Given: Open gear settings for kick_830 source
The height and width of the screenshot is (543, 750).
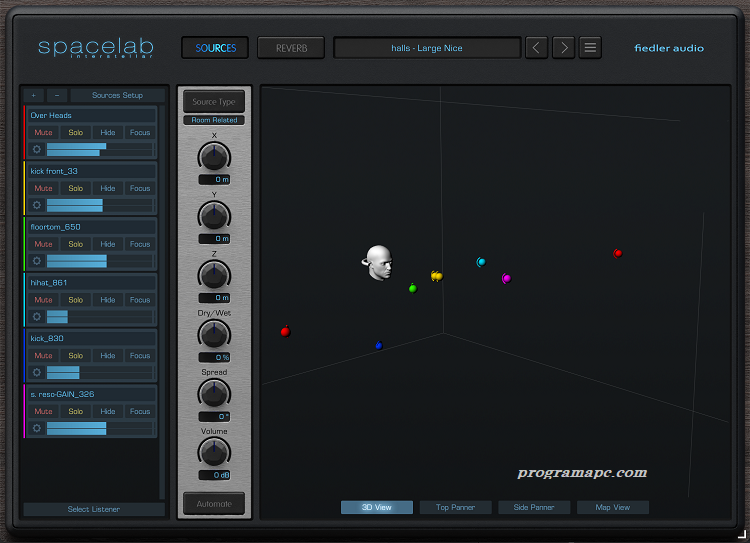Looking at the screenshot, I should point(37,372).
